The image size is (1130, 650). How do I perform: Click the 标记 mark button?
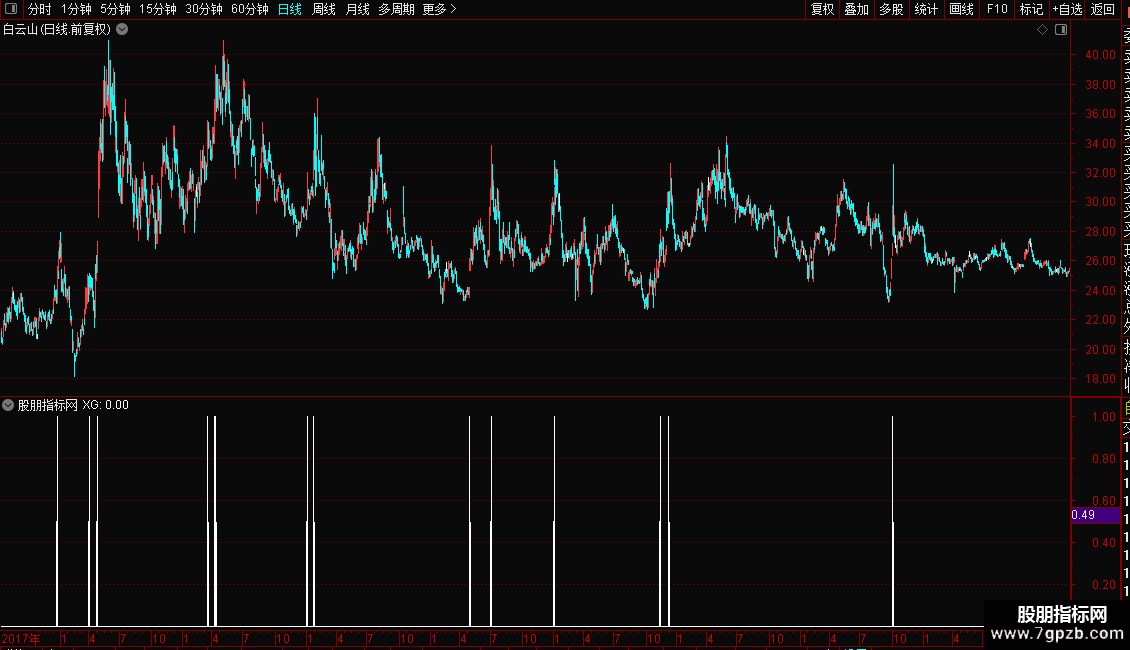click(x=1031, y=9)
